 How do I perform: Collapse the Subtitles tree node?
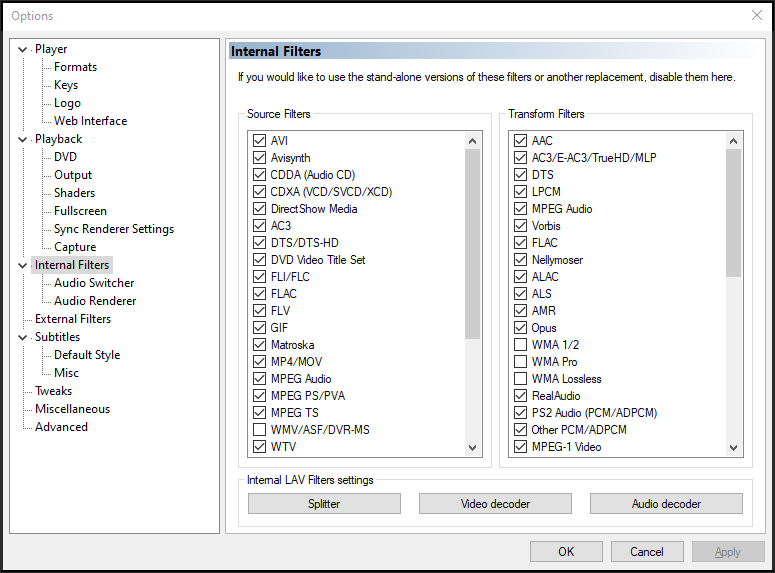[x=23, y=337]
